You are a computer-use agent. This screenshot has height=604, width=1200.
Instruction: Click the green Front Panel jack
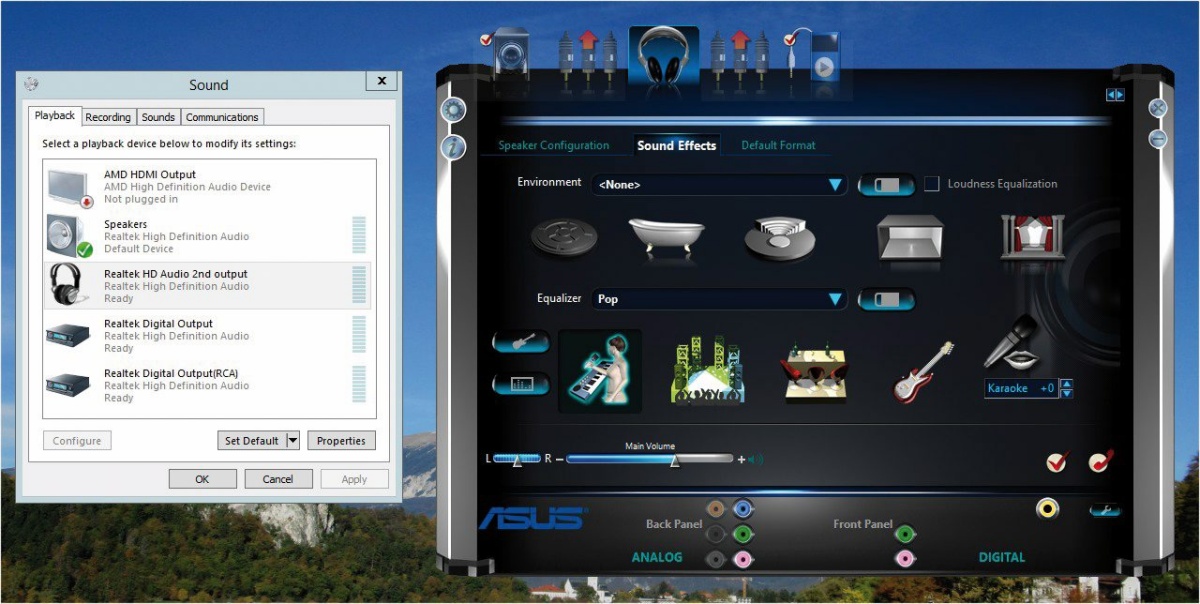click(905, 534)
